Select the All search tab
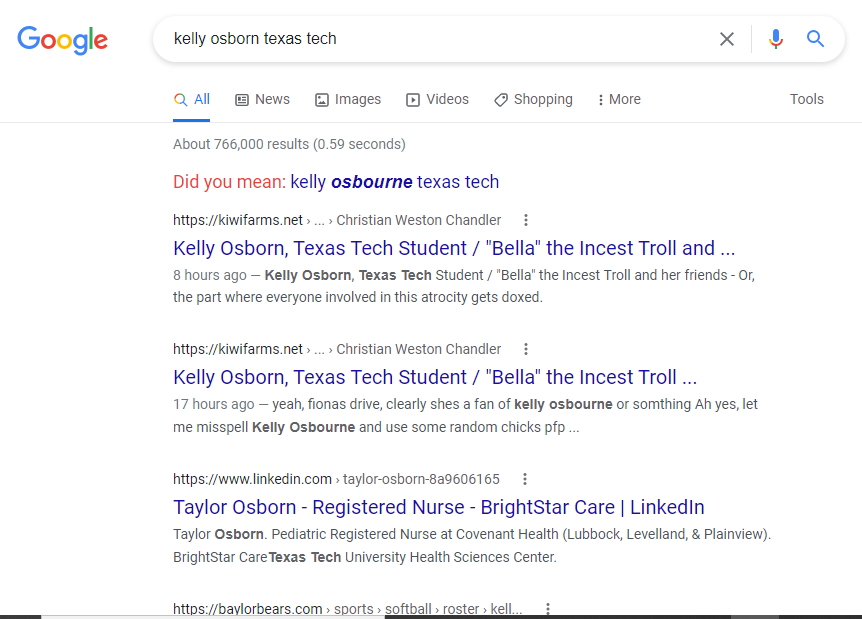 coord(191,100)
